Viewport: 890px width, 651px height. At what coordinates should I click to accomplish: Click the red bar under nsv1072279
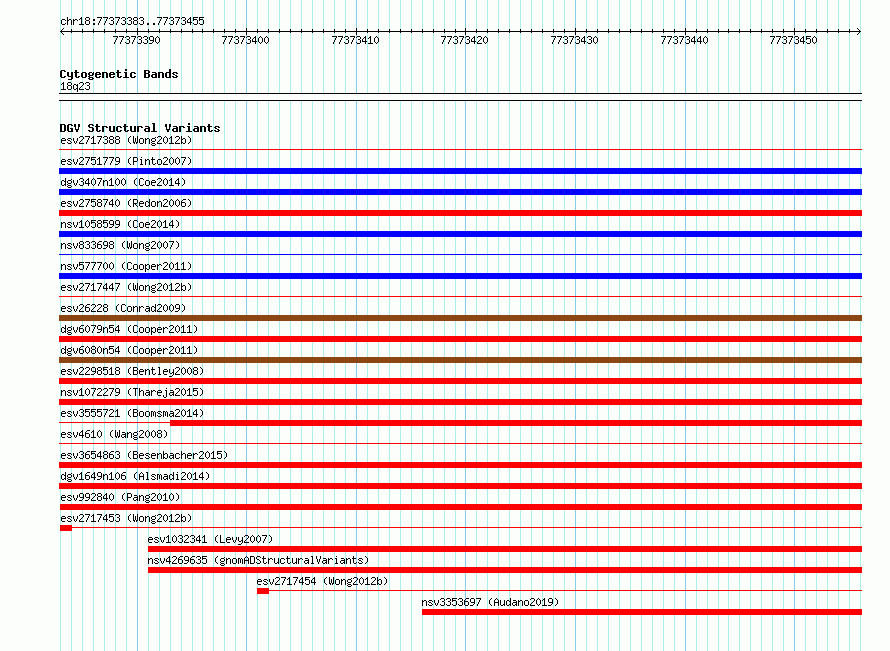click(460, 402)
